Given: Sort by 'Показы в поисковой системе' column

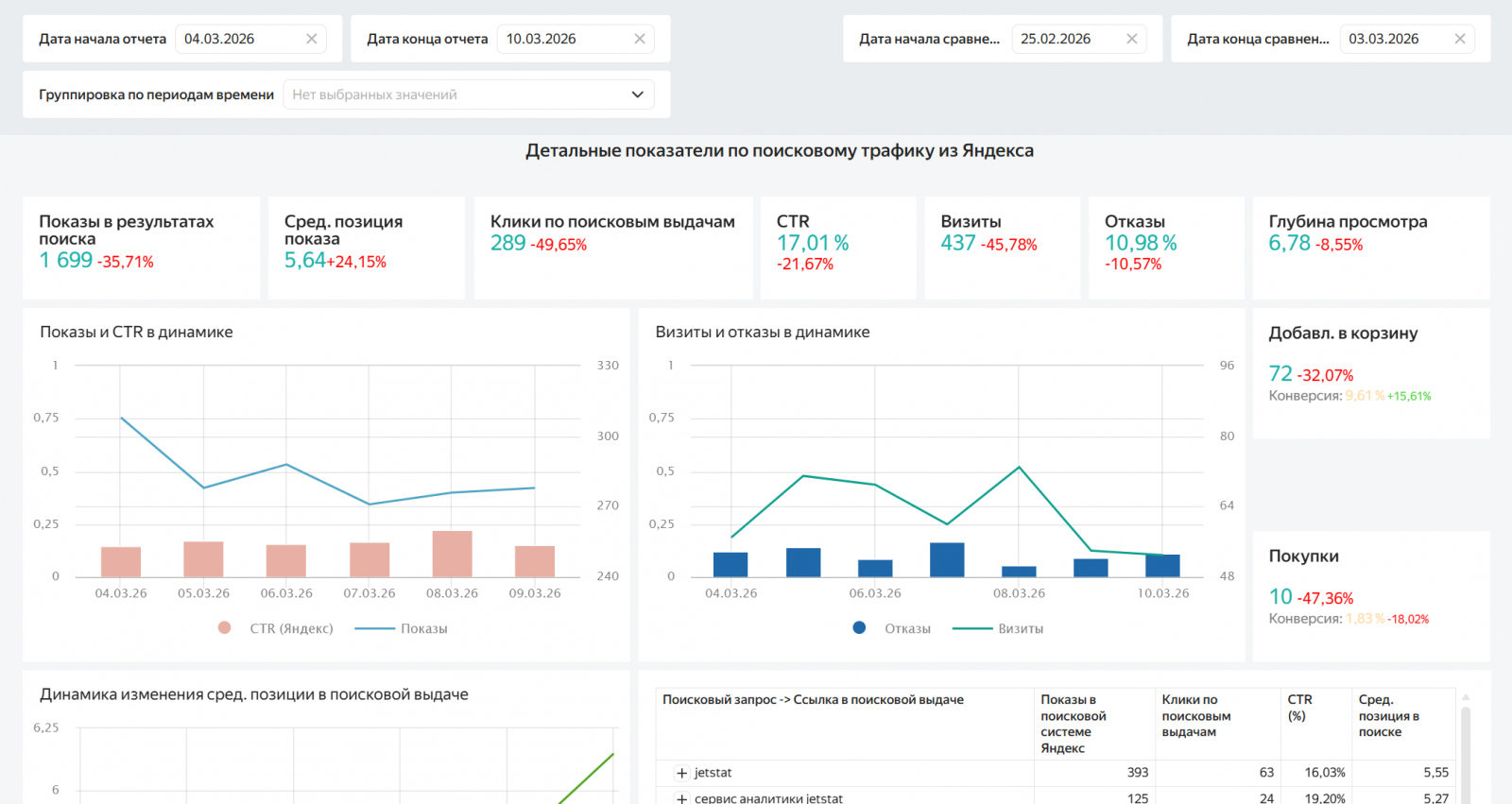Looking at the screenshot, I should (x=1073, y=723).
